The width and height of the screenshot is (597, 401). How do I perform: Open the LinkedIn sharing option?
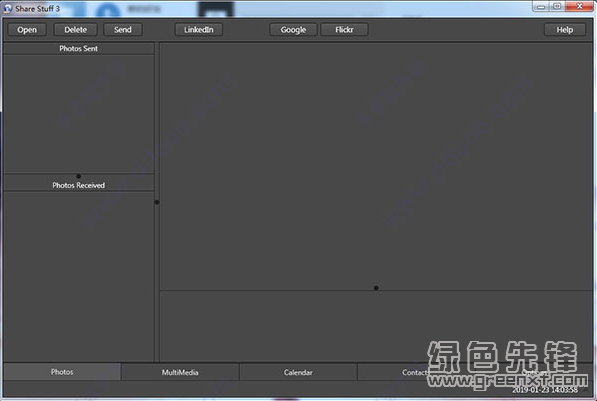click(x=199, y=30)
